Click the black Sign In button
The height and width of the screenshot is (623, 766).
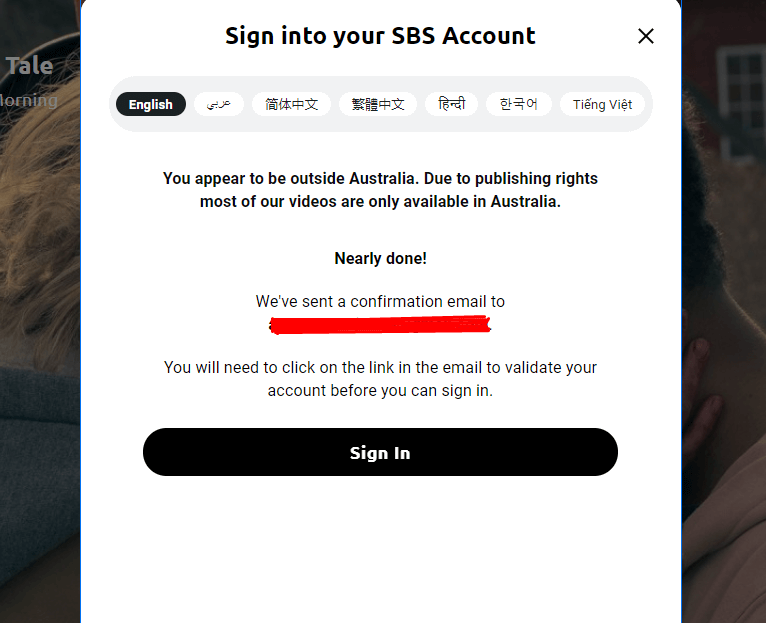(x=380, y=452)
